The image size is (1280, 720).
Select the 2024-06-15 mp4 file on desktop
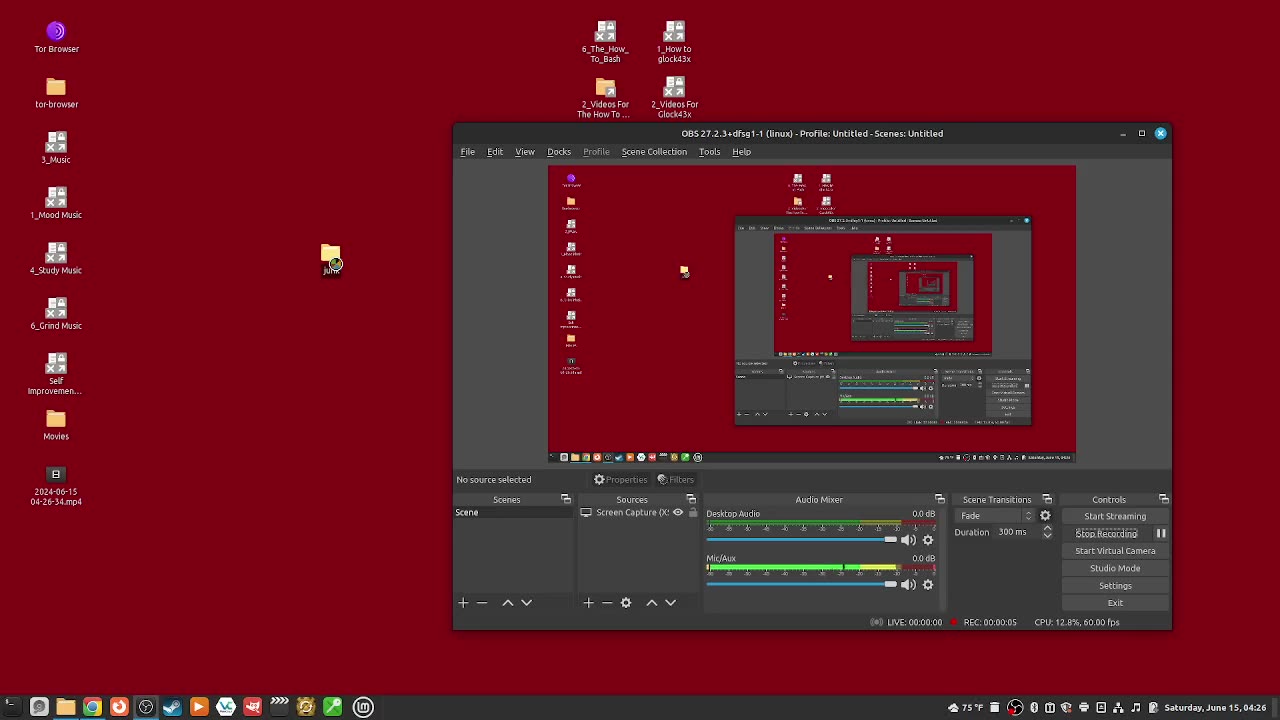(x=56, y=486)
